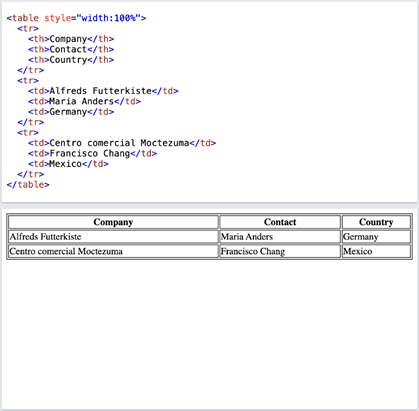Click the td Mexico code line

[x=68, y=164]
